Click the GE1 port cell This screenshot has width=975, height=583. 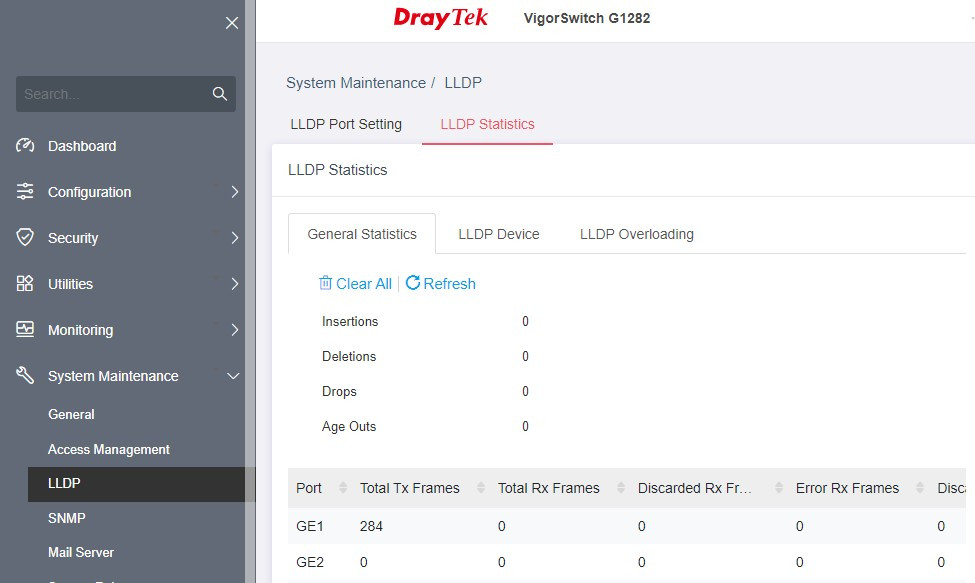pyautogui.click(x=310, y=526)
